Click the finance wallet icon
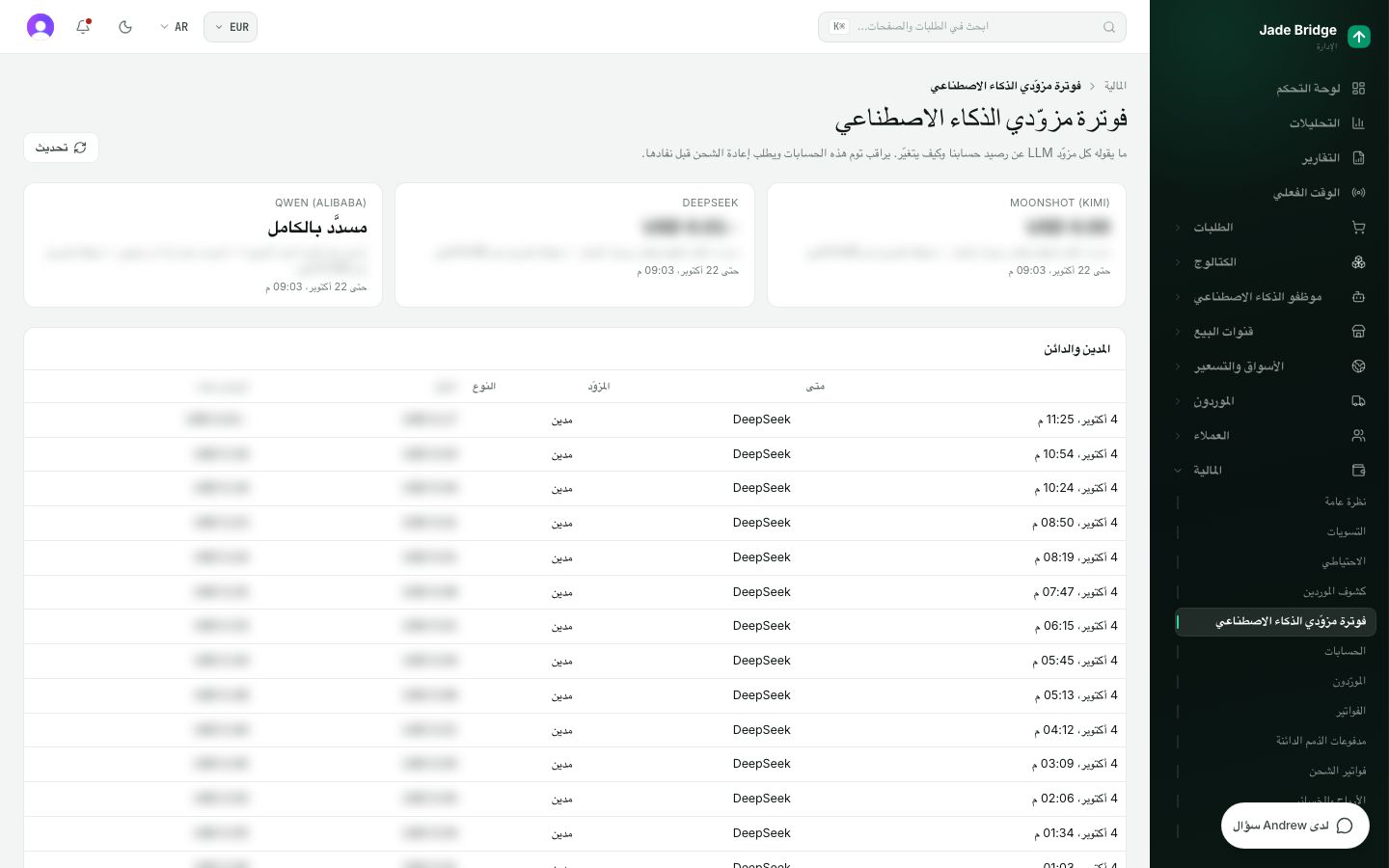 click(1358, 471)
